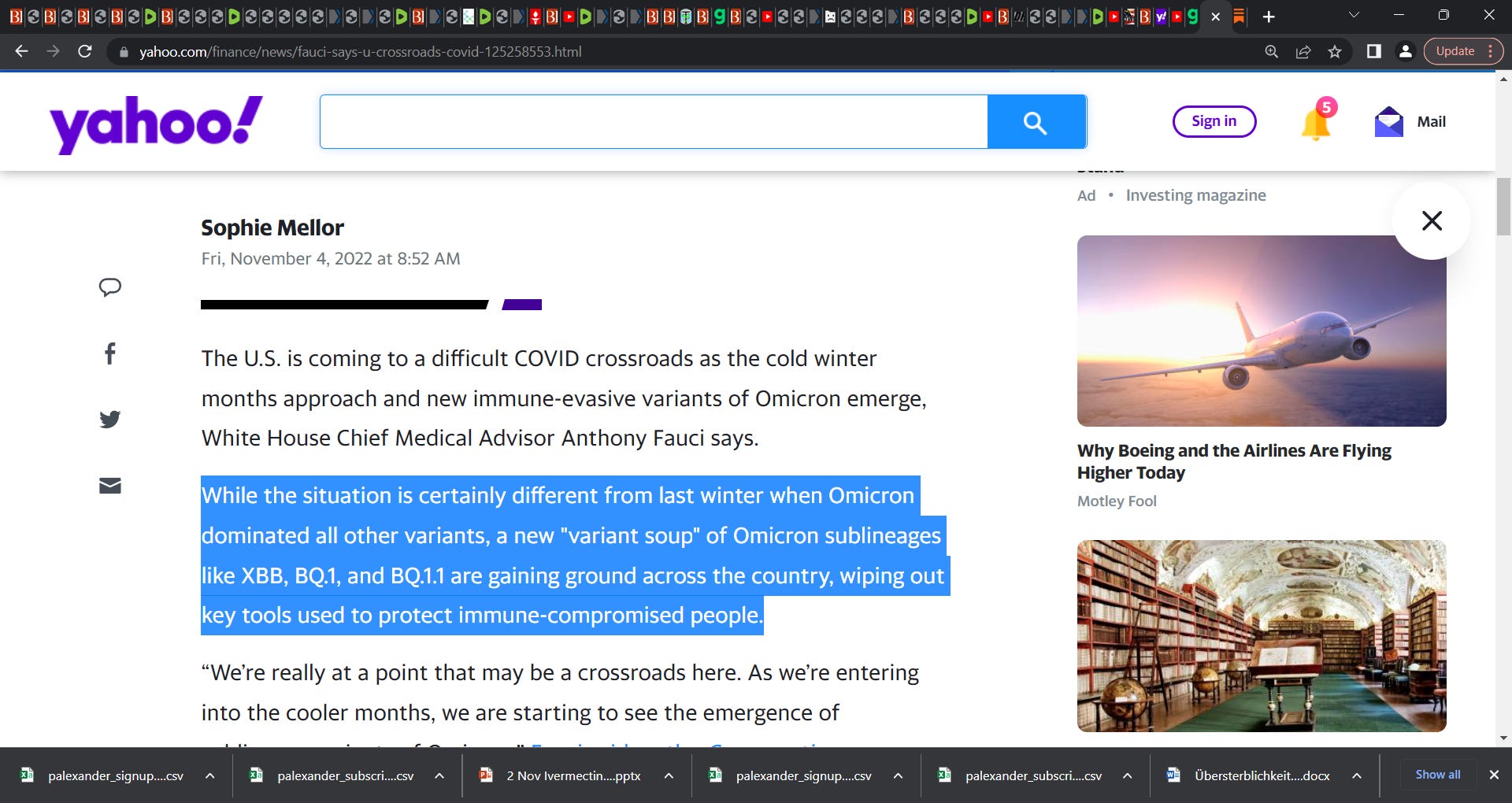Viewport: 1512px width, 803px height.
Task: Click the Motley Fool source label
Action: [x=1117, y=501]
